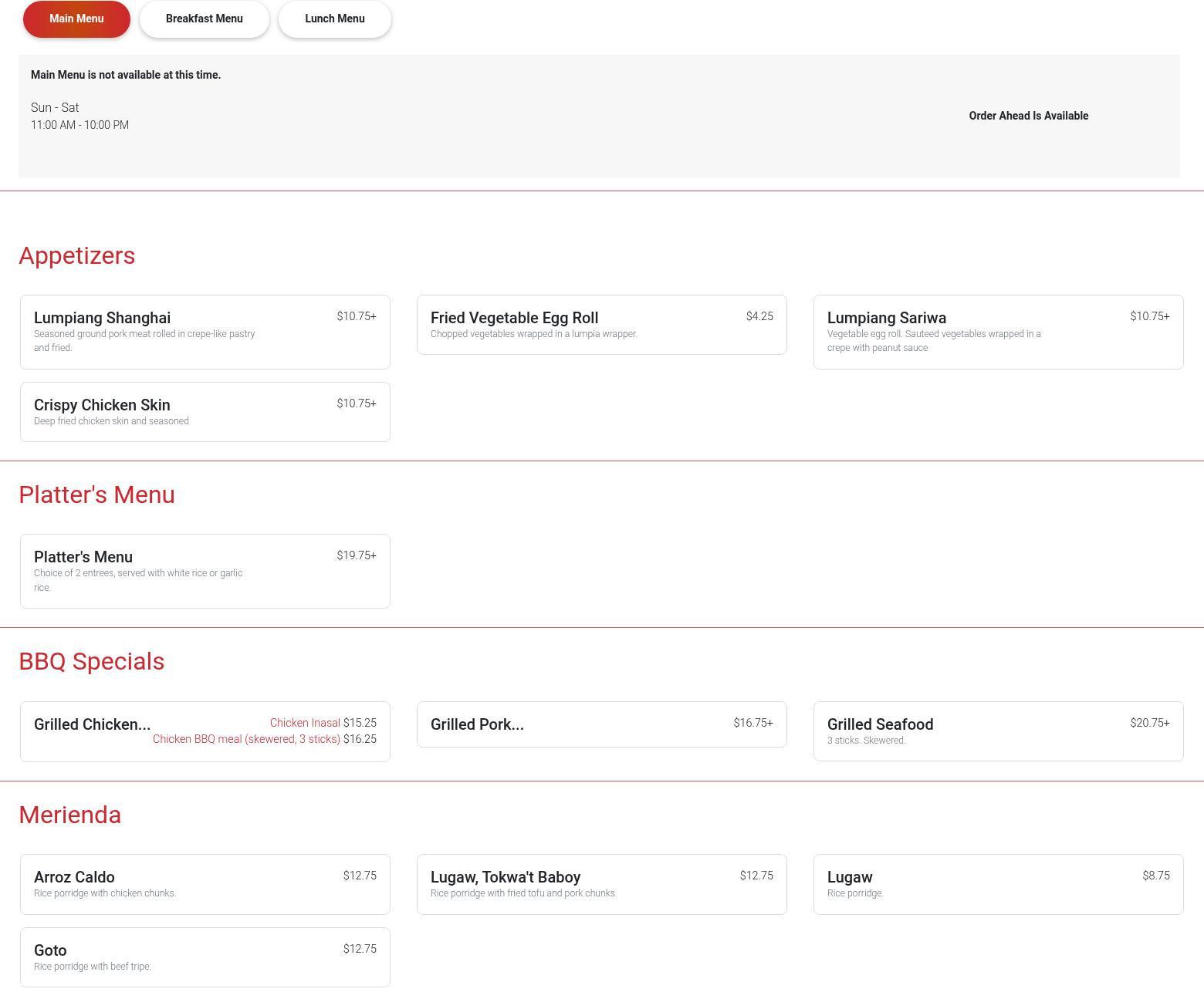Select the Grilled Chicken BBQ item

(93, 724)
